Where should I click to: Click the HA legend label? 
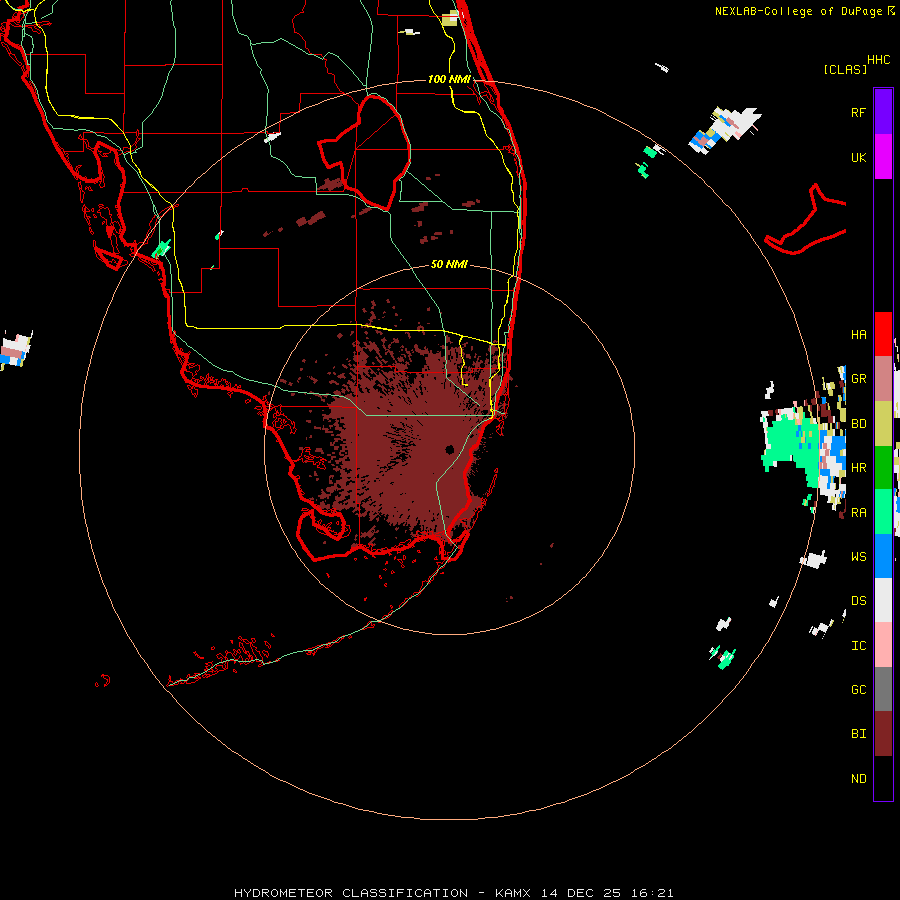(859, 335)
